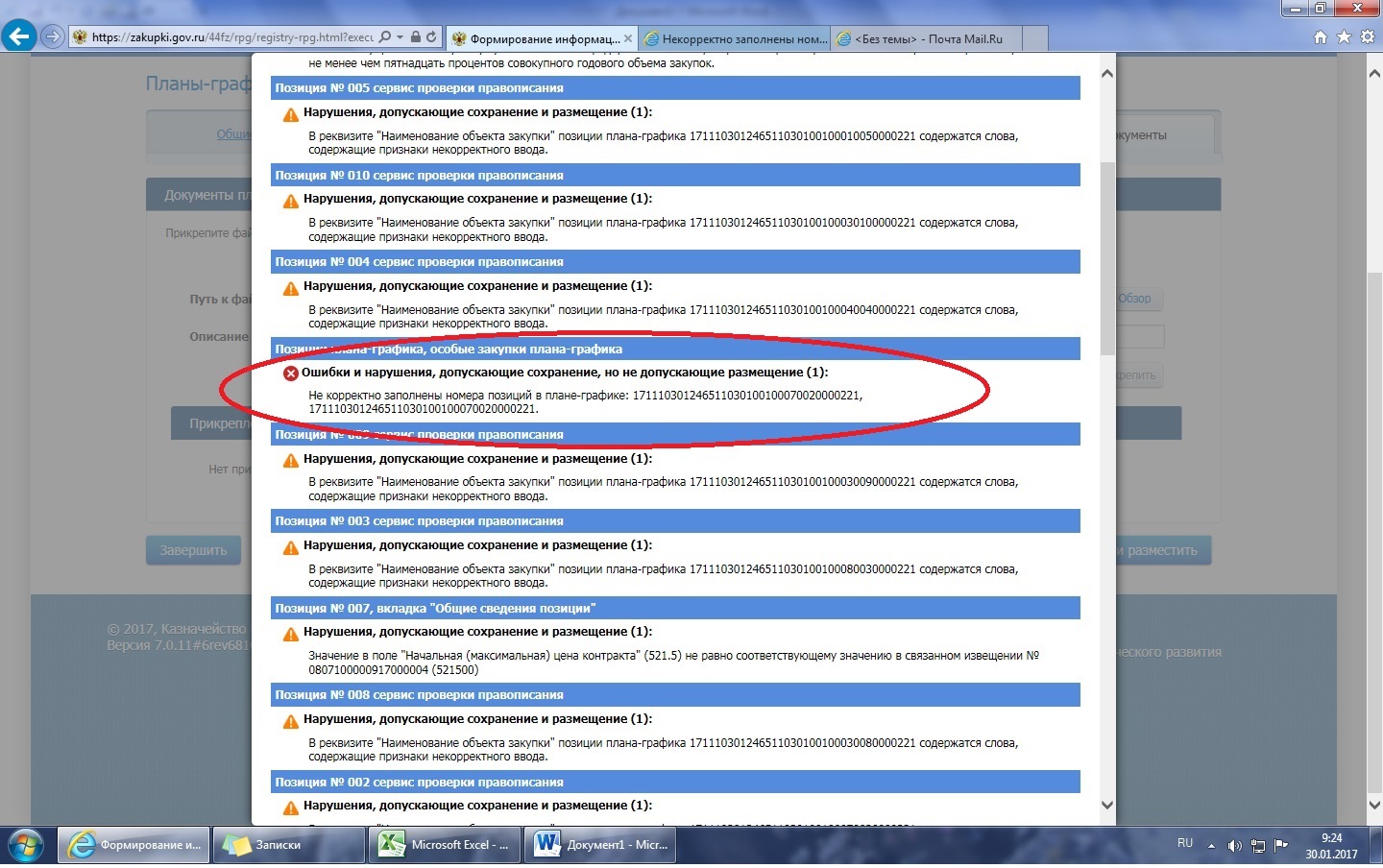
Task: Switch to 'Почта Mail.Ru' browser tab
Action: coord(928,39)
